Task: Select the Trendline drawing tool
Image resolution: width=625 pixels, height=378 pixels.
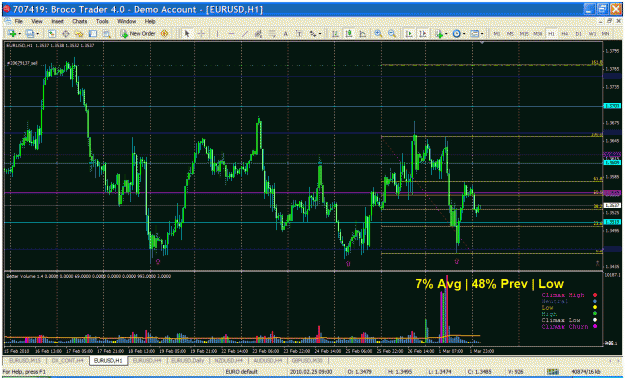Action: (x=245, y=34)
